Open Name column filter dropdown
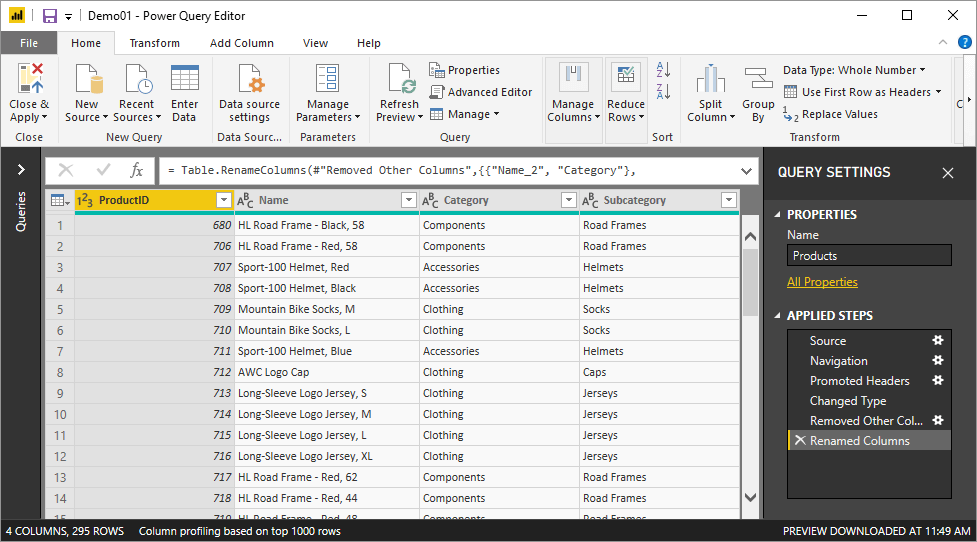The height and width of the screenshot is (542, 977). click(x=409, y=200)
